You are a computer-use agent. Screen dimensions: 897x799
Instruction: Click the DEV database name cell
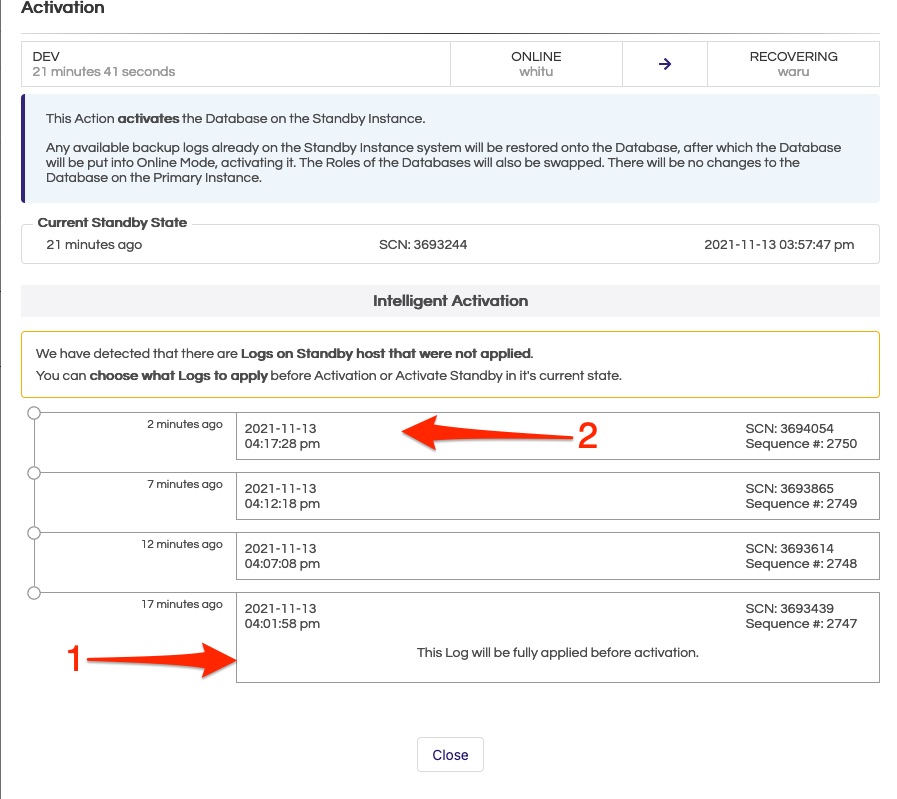(x=235, y=64)
